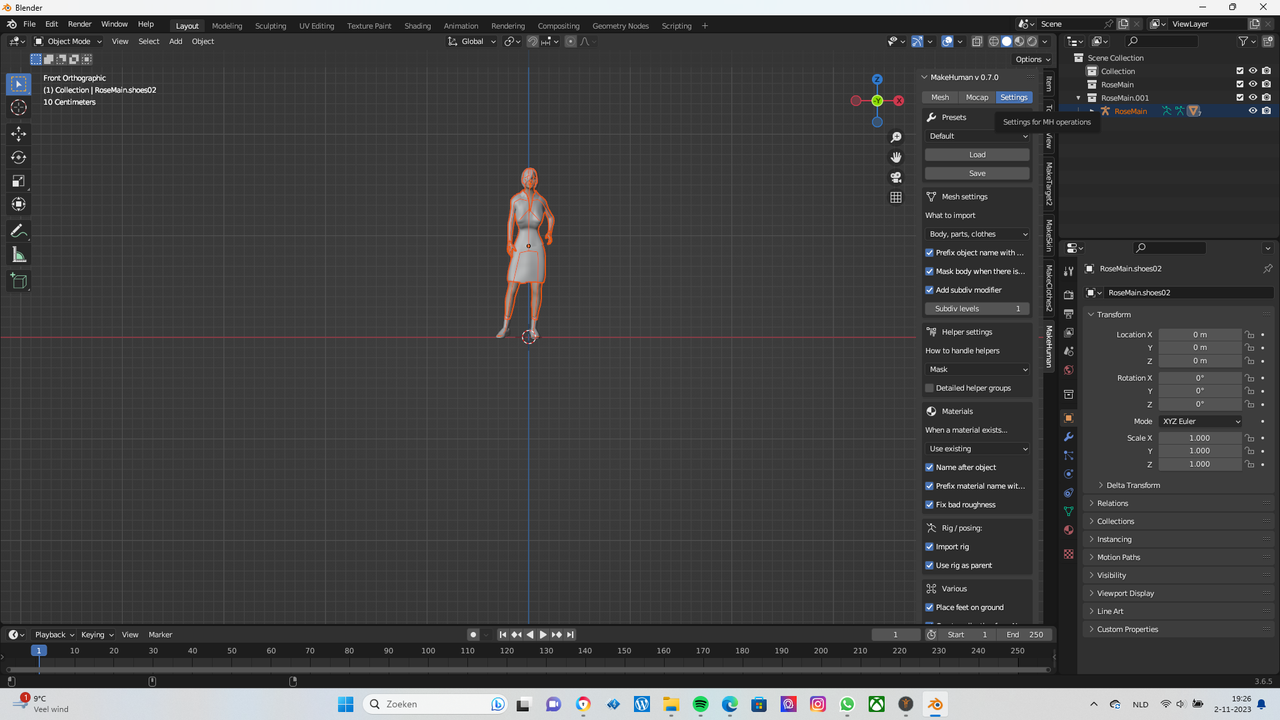
Task: Open the Scene properties tab icon
Action: (x=1068, y=351)
